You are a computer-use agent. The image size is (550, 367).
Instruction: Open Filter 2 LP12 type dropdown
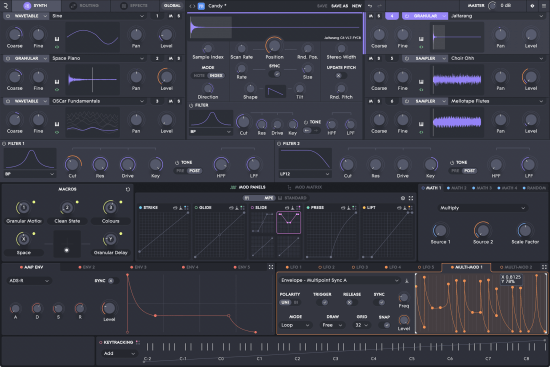pos(305,174)
